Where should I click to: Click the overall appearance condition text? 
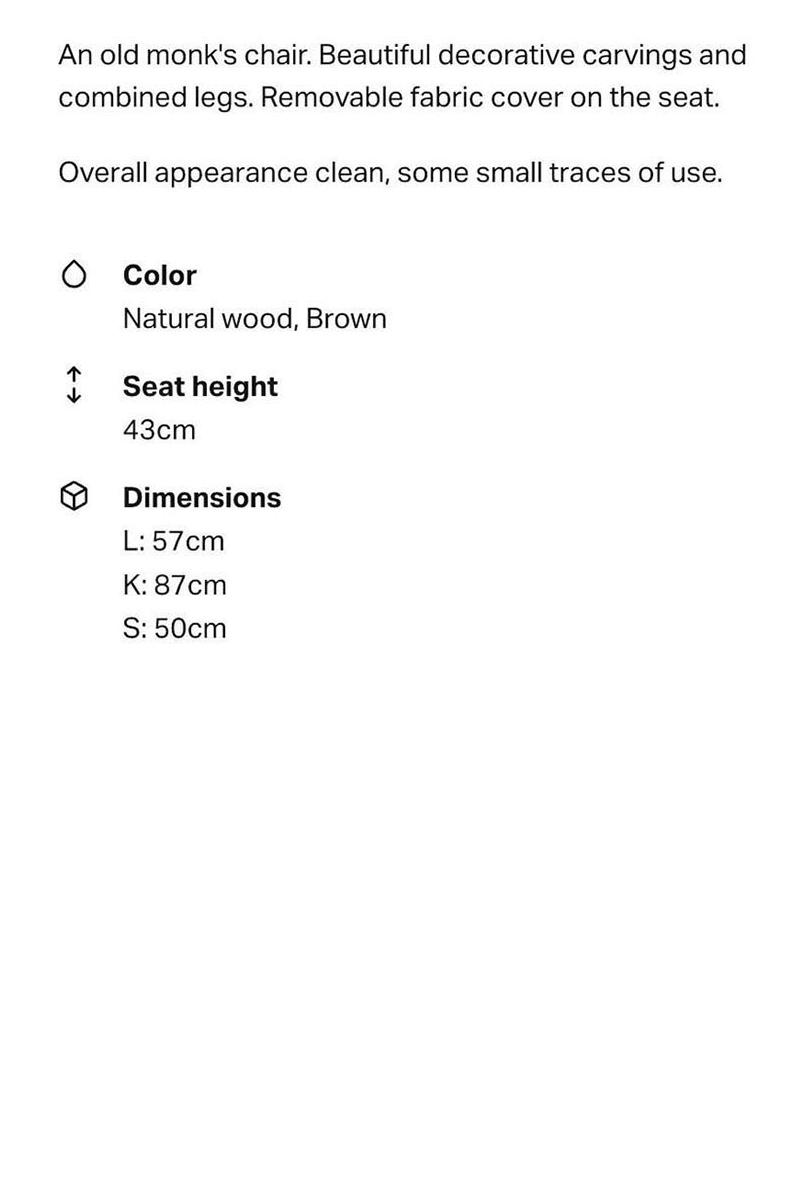pyautogui.click(x=390, y=173)
